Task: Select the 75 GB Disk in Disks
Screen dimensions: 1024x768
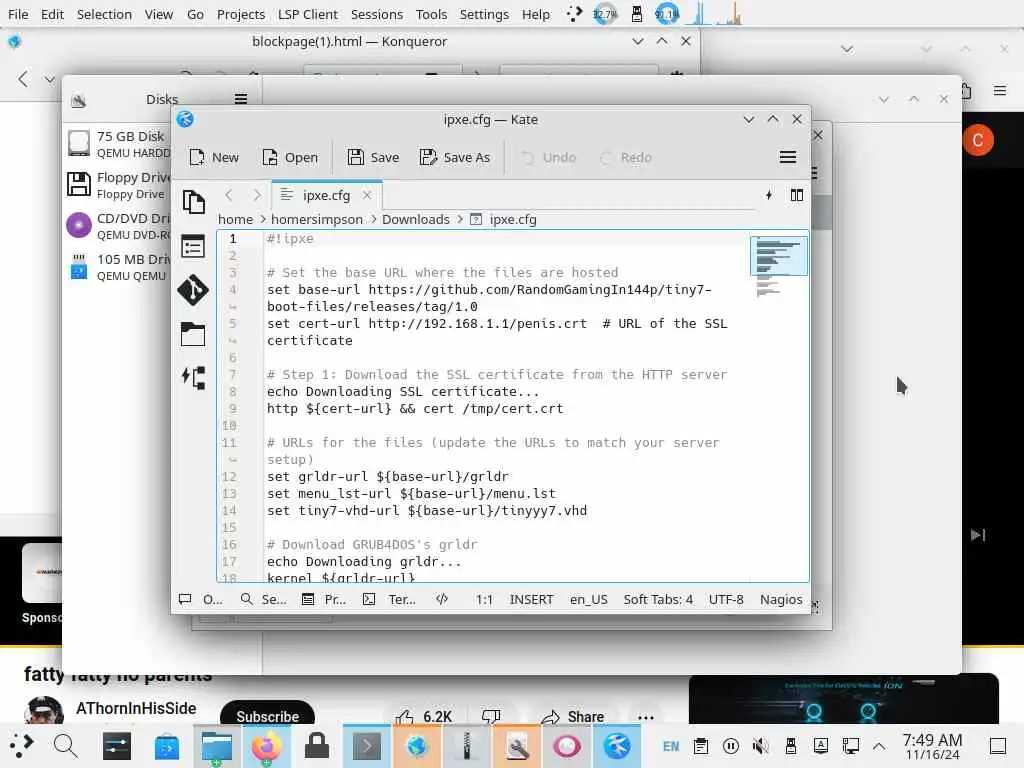Action: 119,144
